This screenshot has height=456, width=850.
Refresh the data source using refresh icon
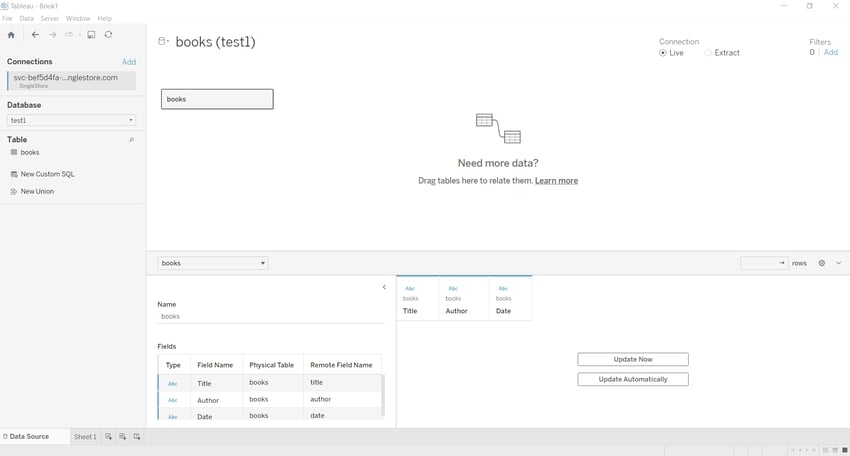pos(108,35)
